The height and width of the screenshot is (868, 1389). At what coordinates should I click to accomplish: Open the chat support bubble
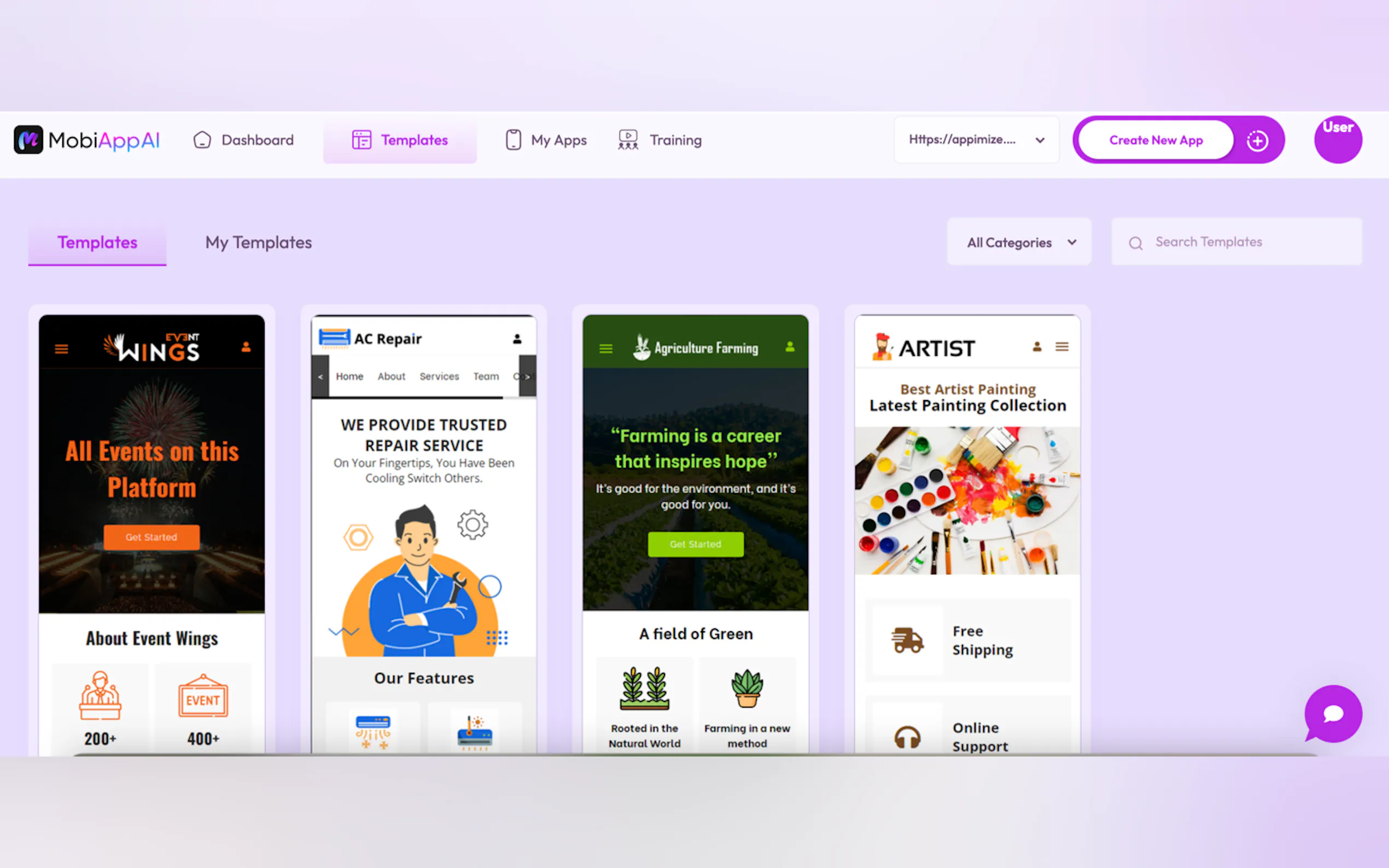click(x=1333, y=713)
